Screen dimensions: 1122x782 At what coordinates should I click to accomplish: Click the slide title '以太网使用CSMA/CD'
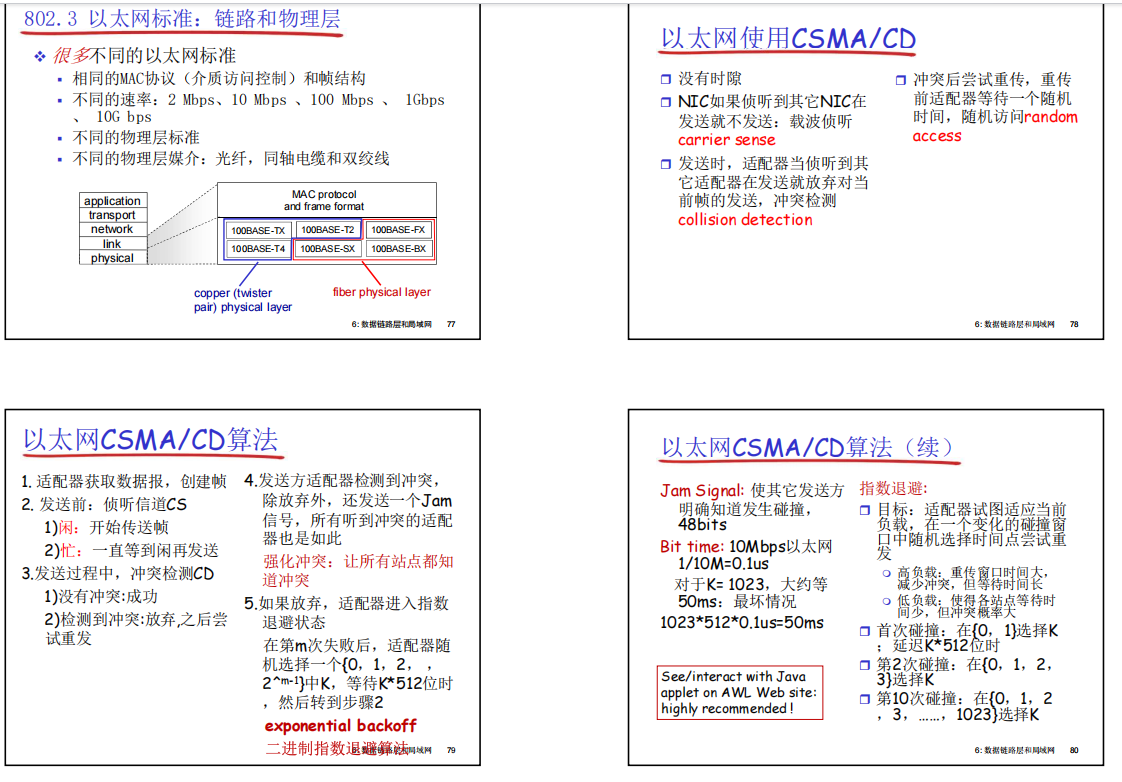click(788, 39)
